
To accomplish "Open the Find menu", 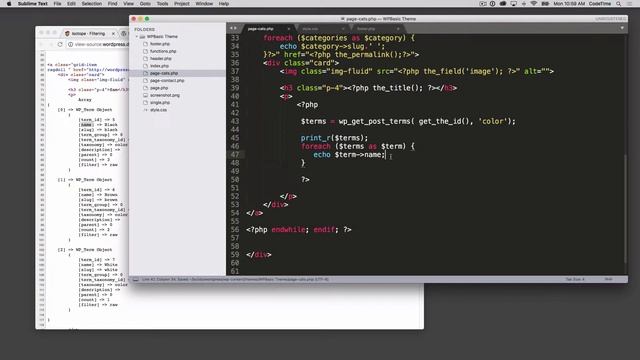I will [112, 4].
